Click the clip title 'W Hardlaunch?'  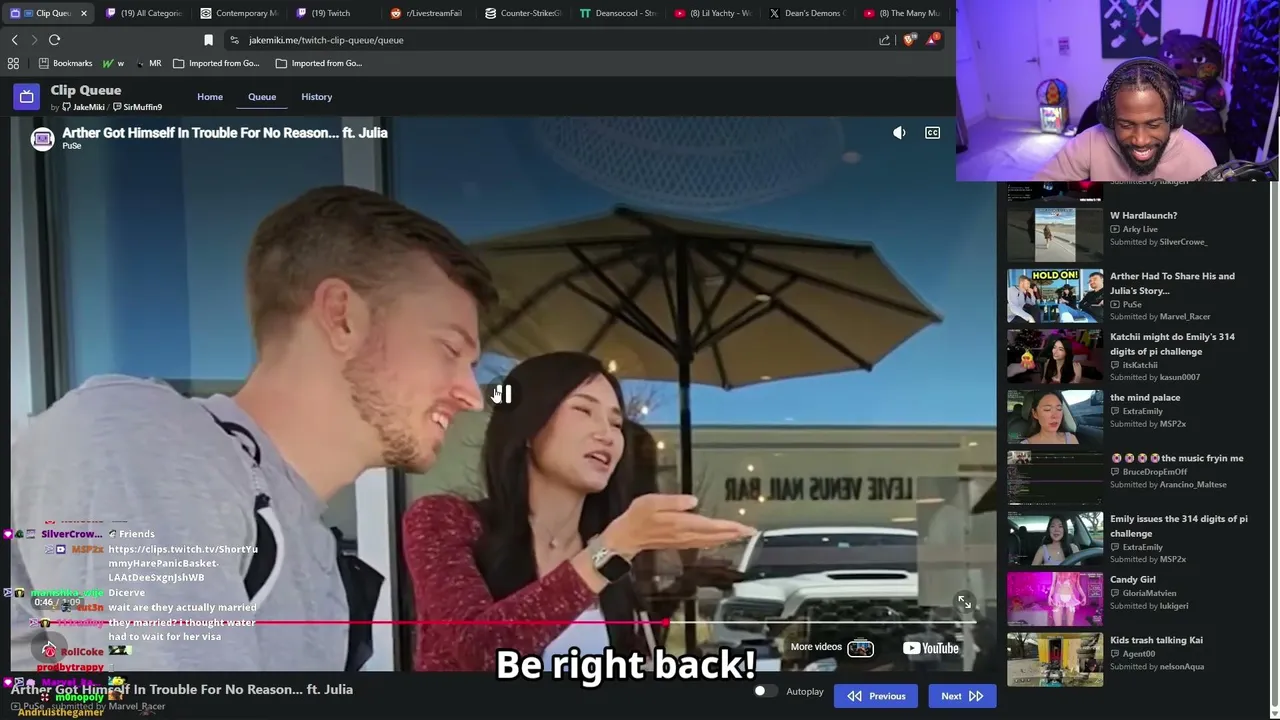(1143, 215)
